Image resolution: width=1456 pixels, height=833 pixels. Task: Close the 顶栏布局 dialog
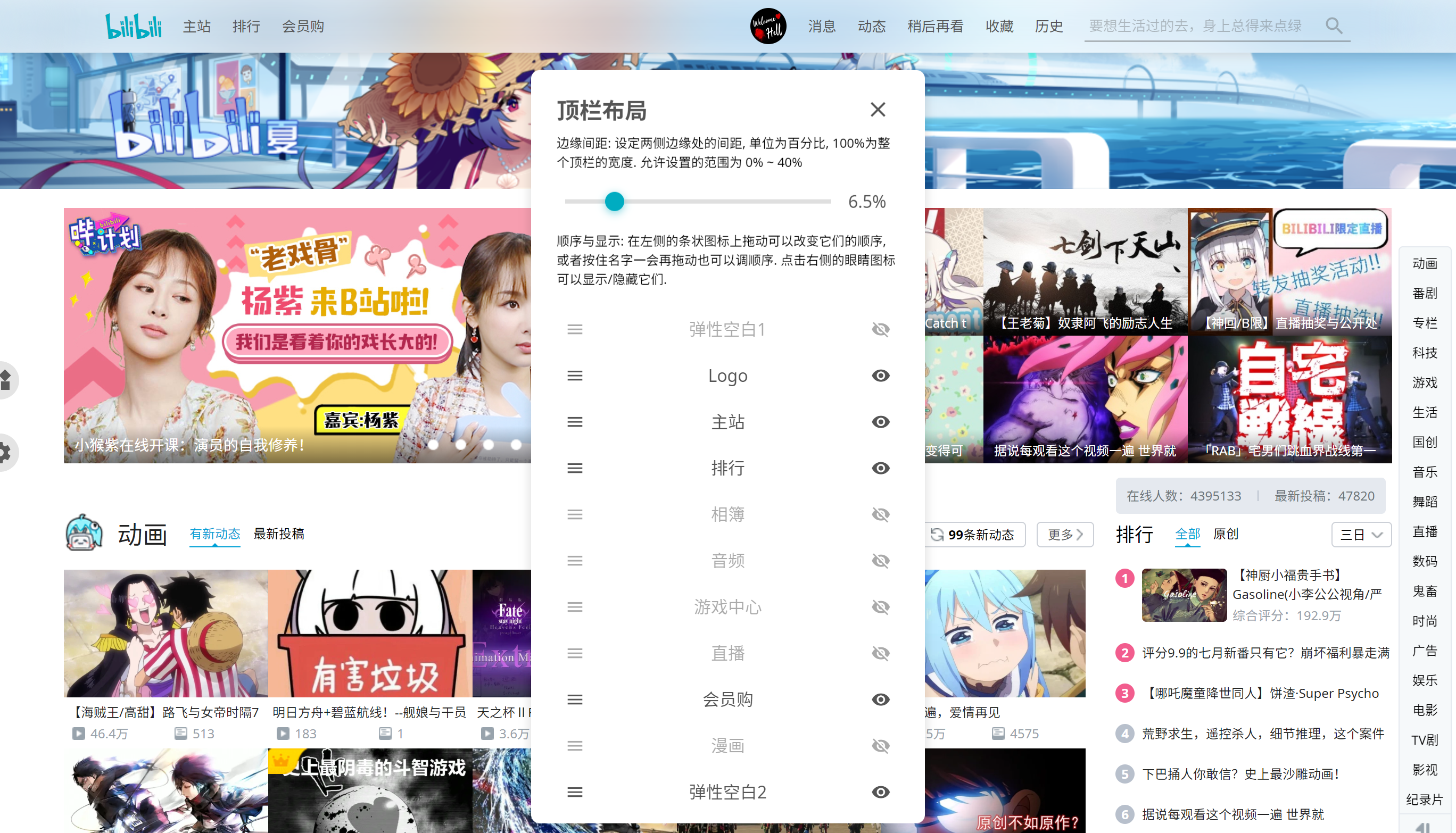(x=878, y=109)
